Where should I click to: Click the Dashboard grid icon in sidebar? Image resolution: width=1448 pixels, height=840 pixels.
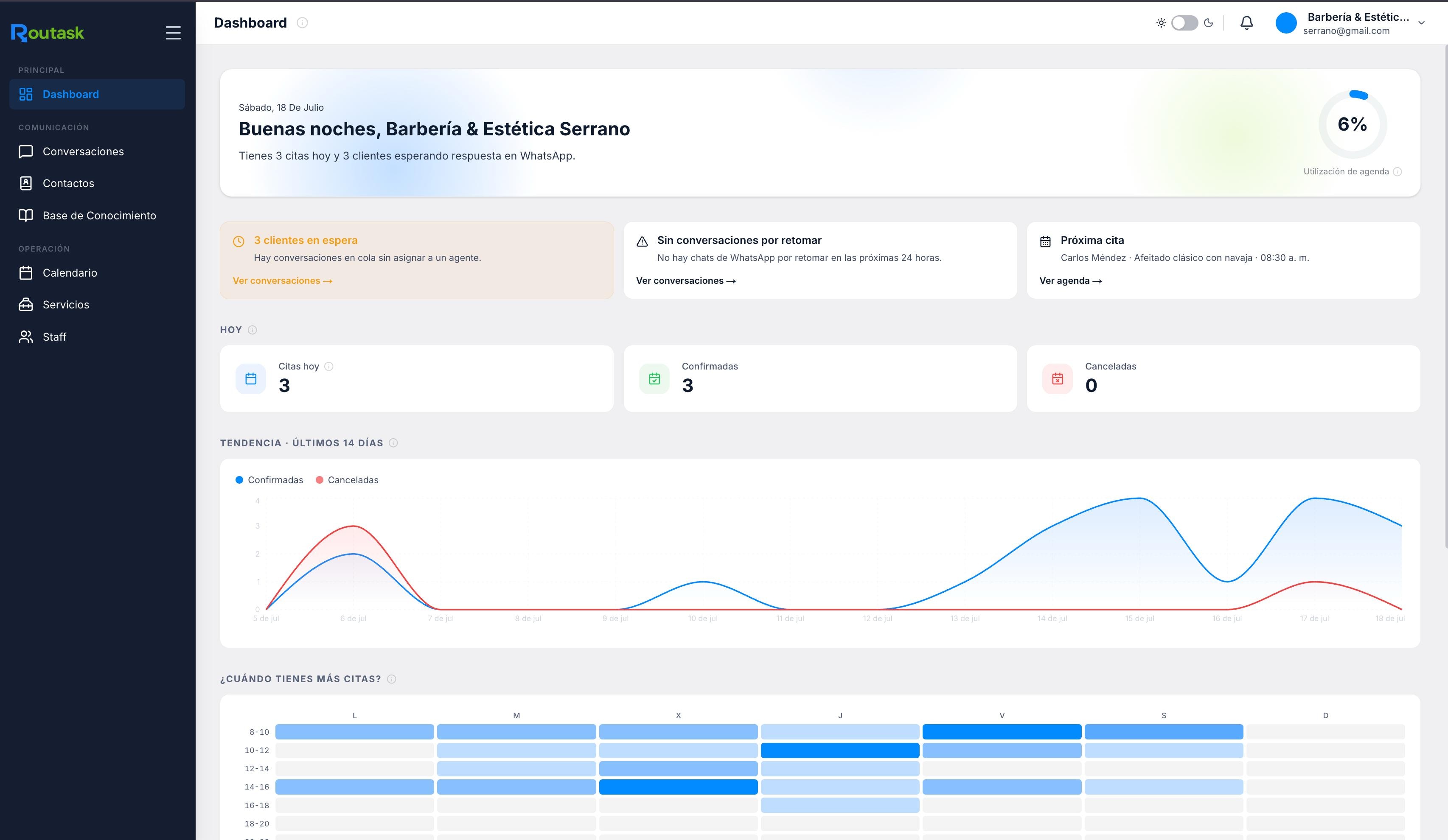pos(26,94)
